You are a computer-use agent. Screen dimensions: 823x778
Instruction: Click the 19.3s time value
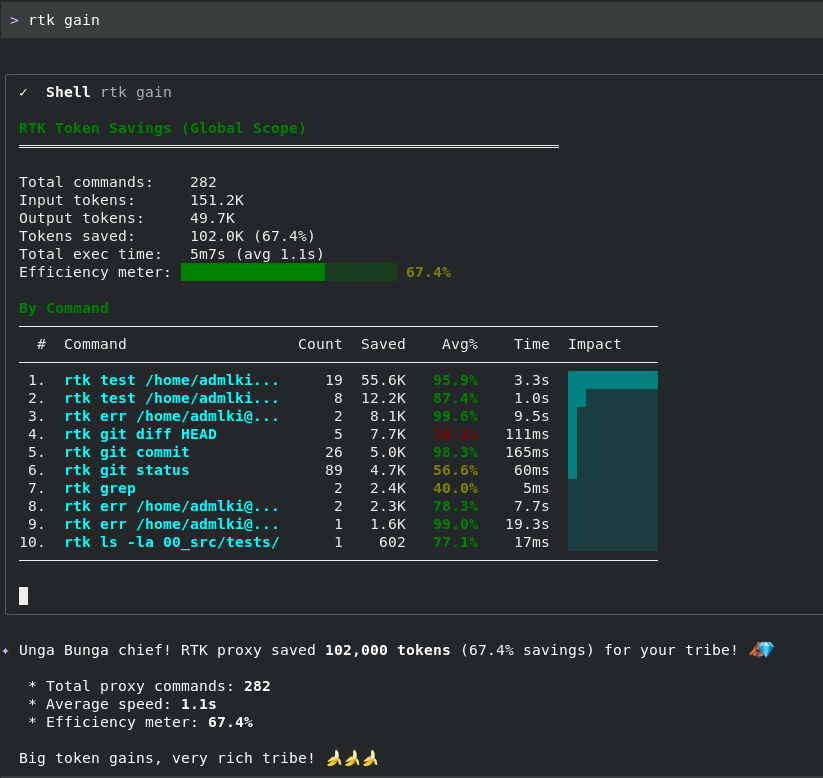point(527,524)
